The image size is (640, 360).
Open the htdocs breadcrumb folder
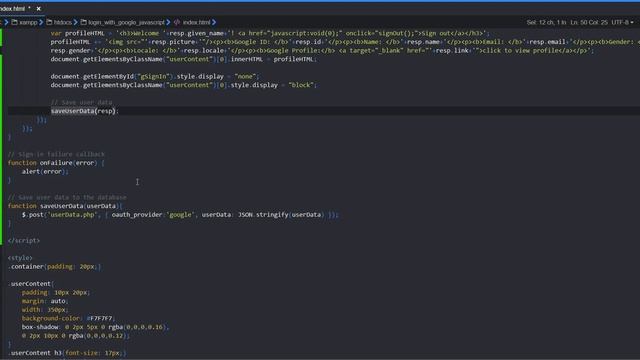point(62,22)
